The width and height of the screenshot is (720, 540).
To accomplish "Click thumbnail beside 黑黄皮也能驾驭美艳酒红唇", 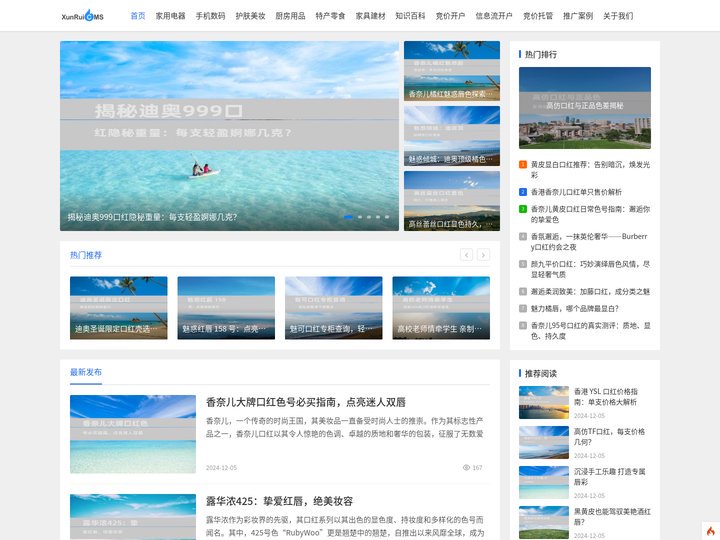I will (x=544, y=522).
